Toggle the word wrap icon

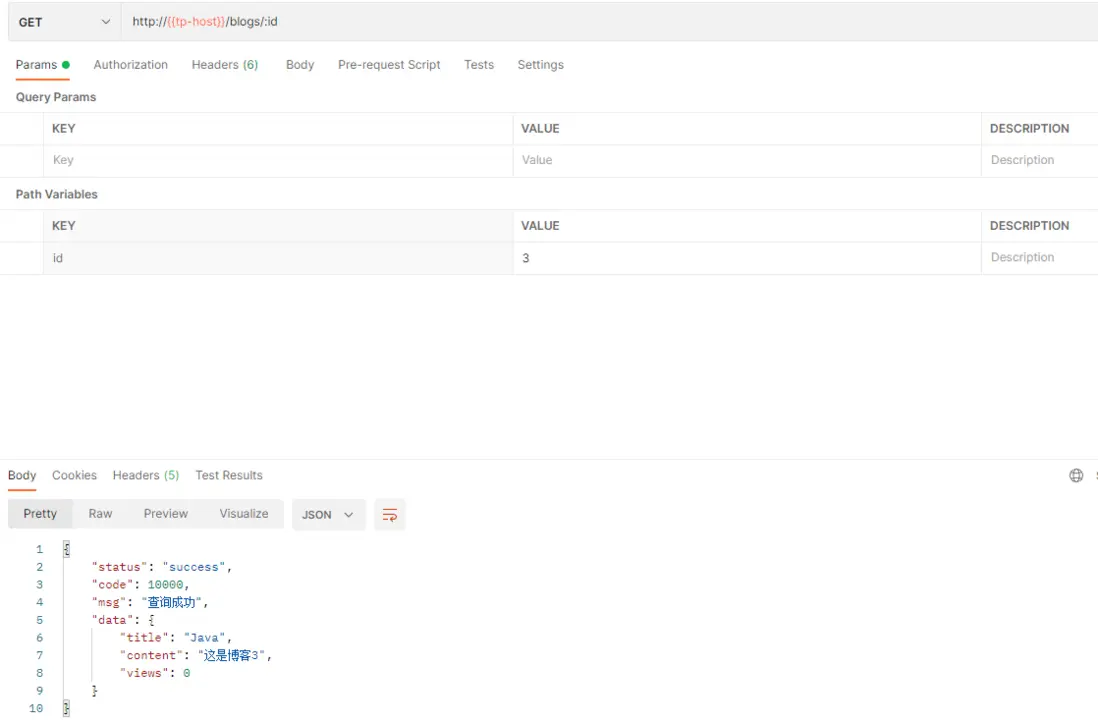tap(390, 515)
